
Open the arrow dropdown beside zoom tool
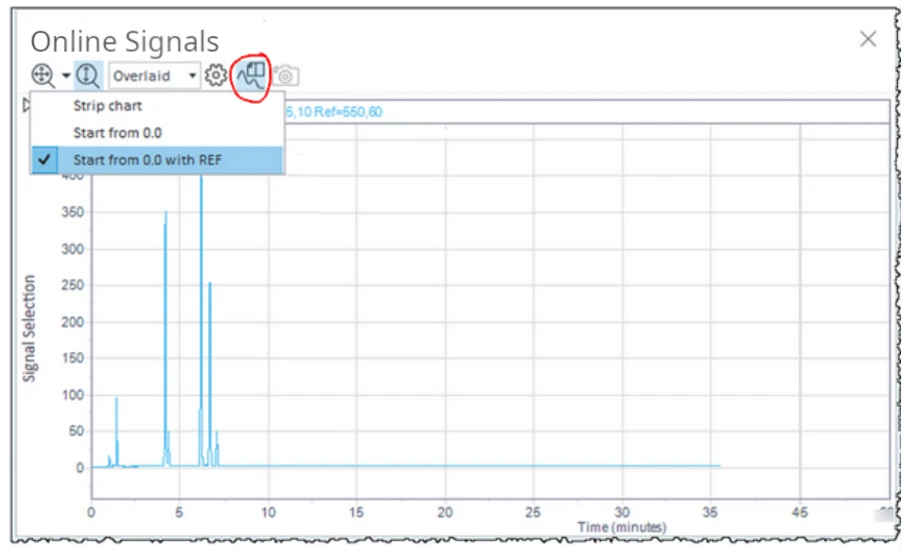click(x=65, y=76)
